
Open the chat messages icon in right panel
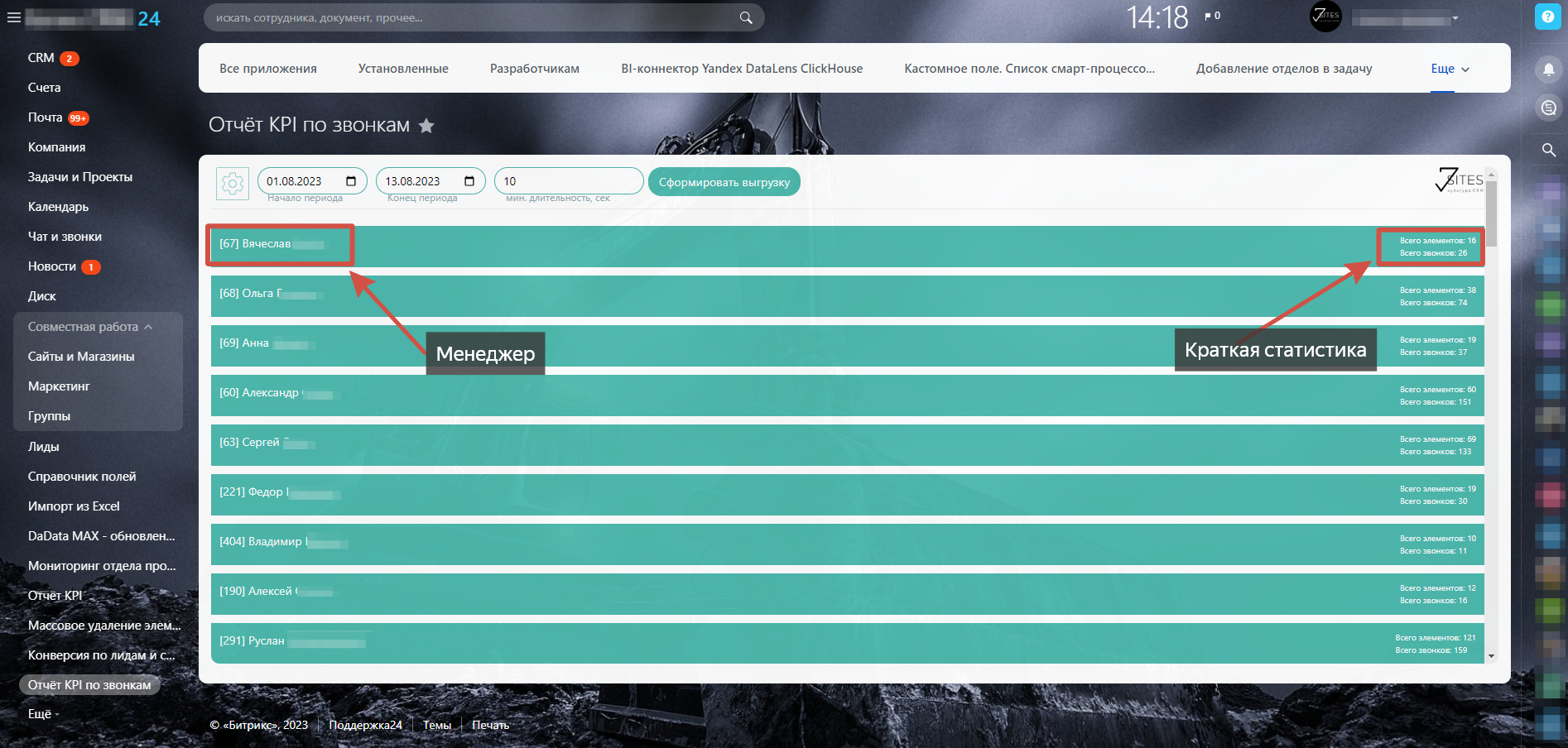click(1548, 108)
